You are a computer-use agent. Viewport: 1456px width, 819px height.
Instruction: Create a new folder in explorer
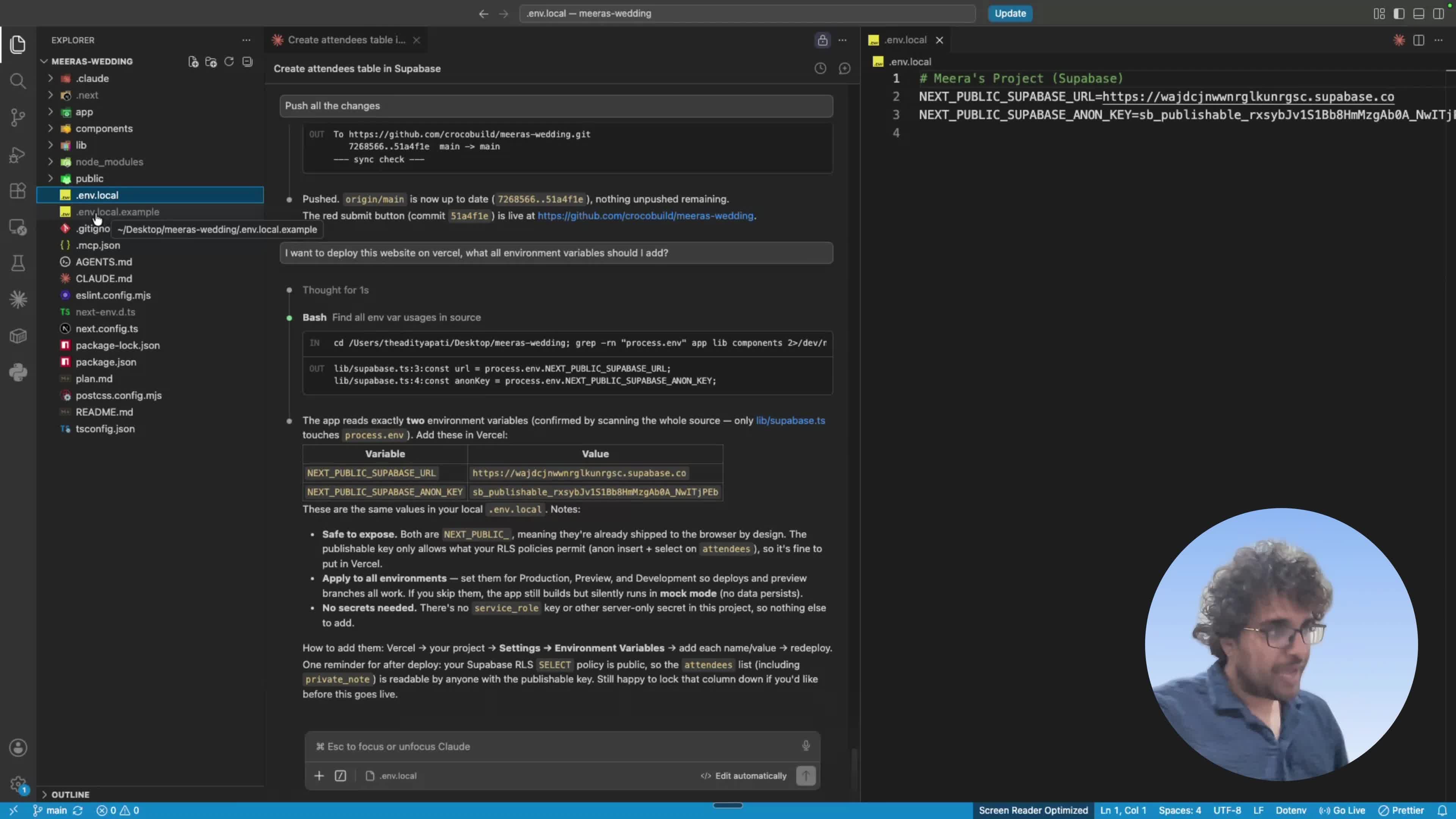[x=211, y=61]
